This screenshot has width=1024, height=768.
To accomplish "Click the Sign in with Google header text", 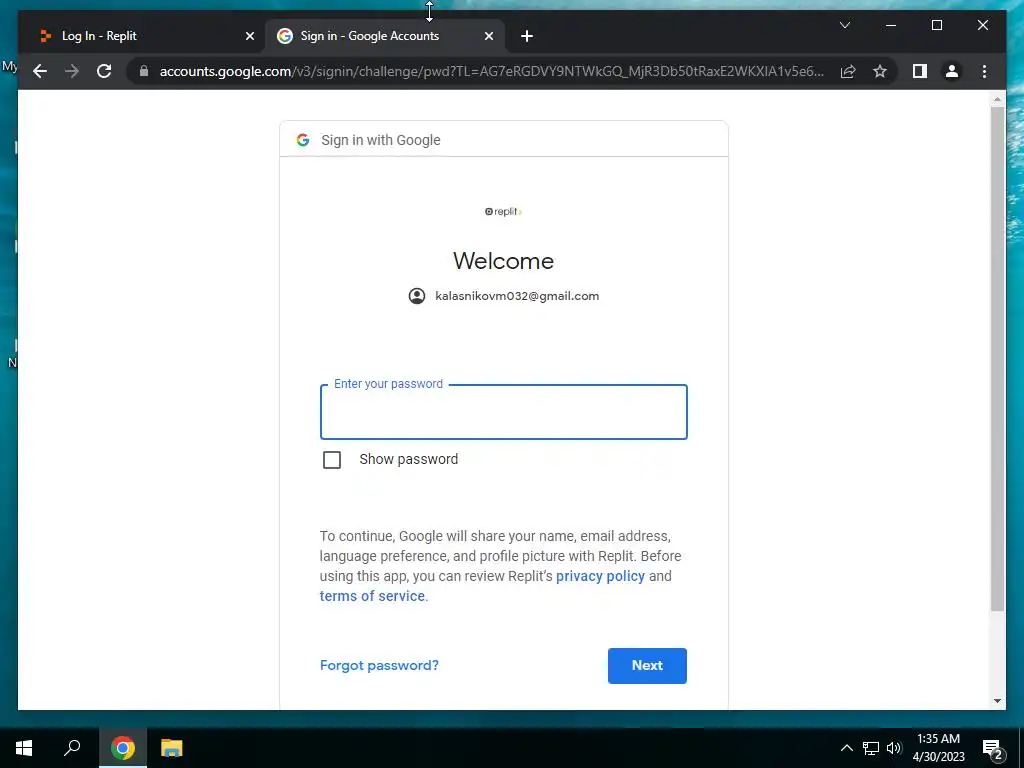I will tap(381, 140).
